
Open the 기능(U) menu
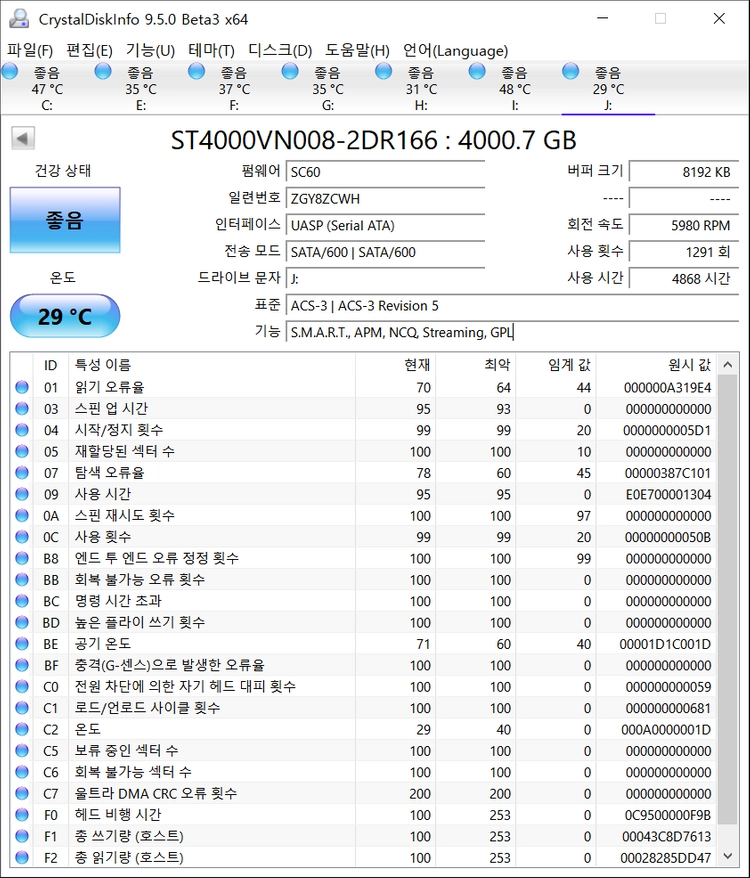click(x=150, y=50)
